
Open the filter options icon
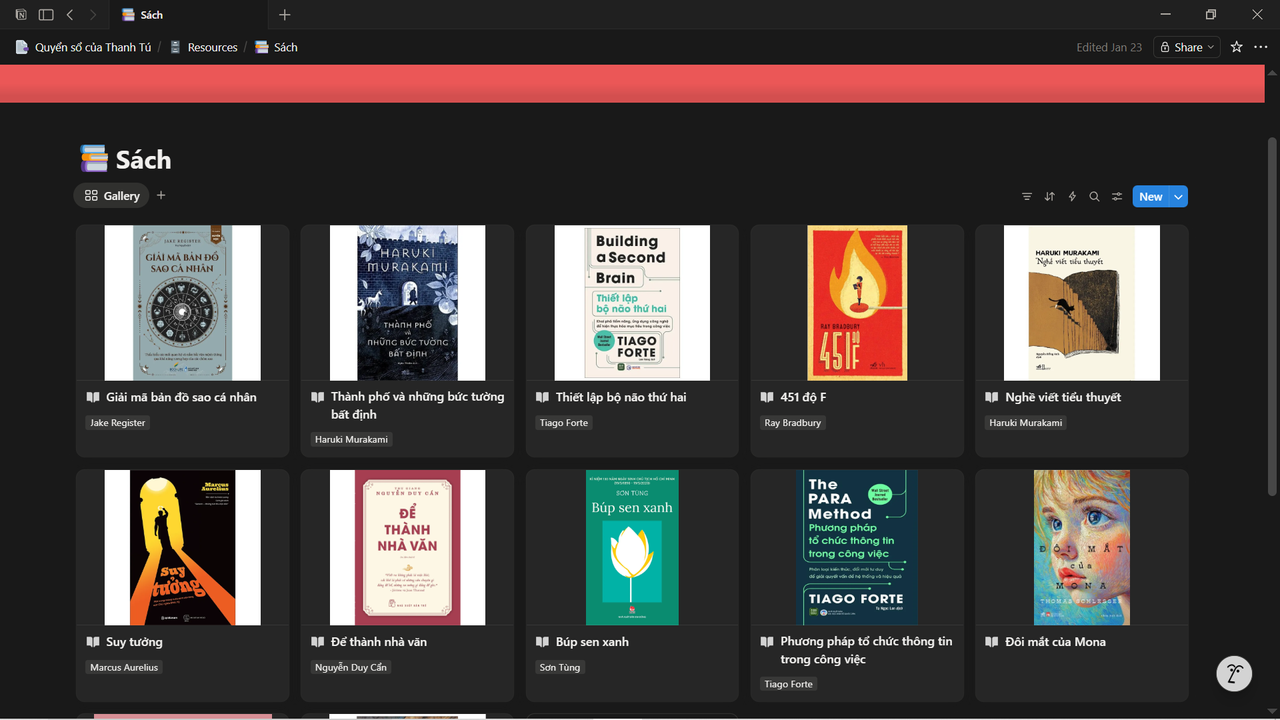click(x=1026, y=197)
